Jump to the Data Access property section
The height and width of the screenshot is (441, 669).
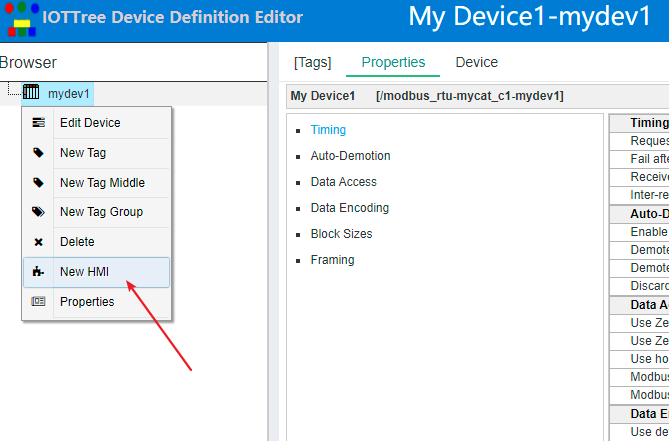point(343,182)
